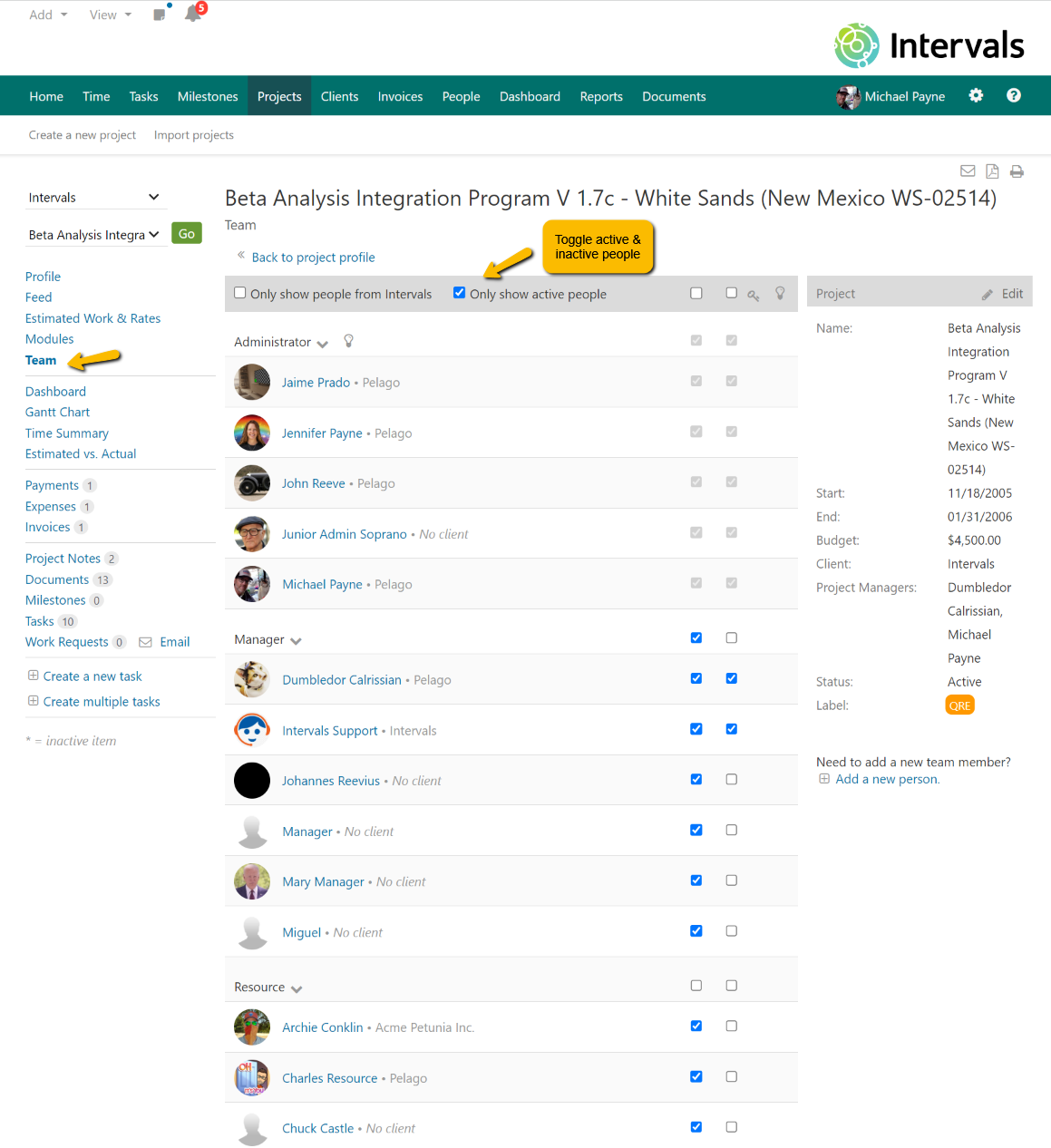
Task: Click Back to project profile link
Action: 313,258
